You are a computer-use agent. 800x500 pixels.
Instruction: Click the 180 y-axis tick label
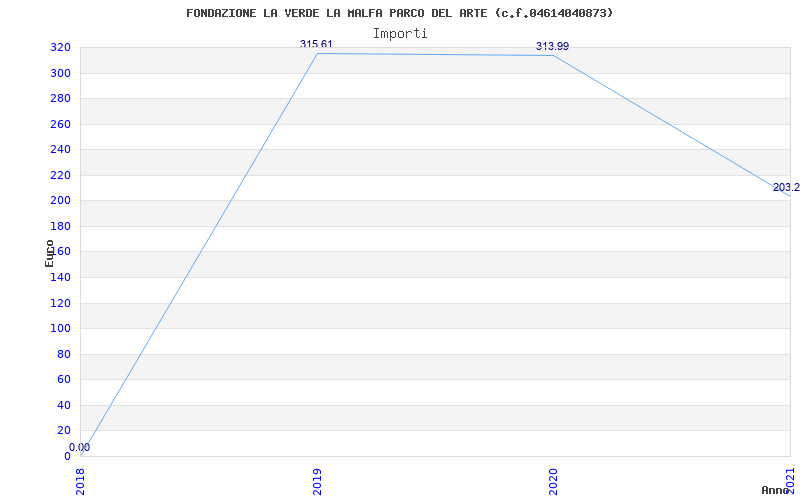(60, 227)
